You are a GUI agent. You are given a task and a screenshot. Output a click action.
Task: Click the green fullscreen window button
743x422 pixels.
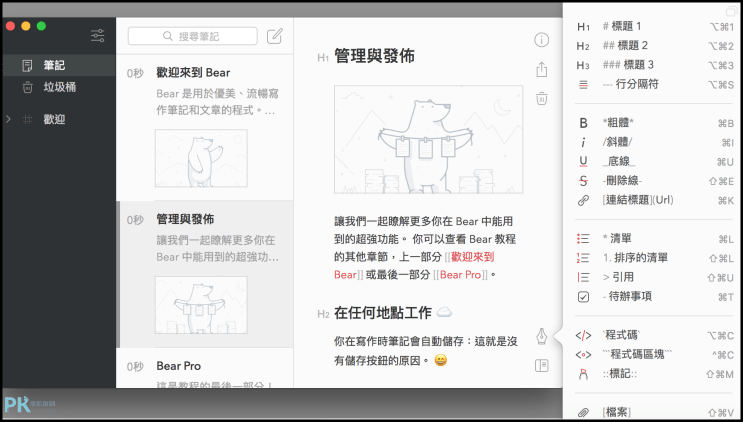tap(42, 26)
